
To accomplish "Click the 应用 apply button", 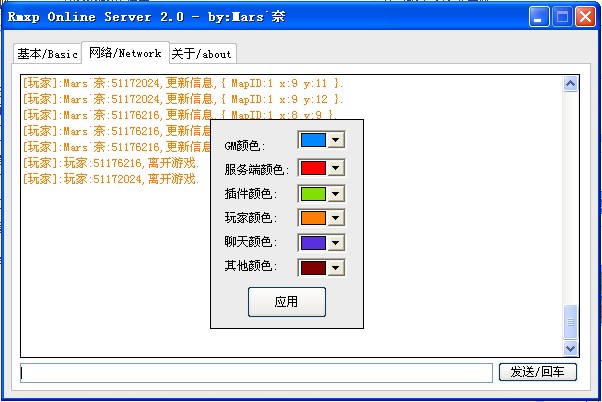I will point(287,302).
